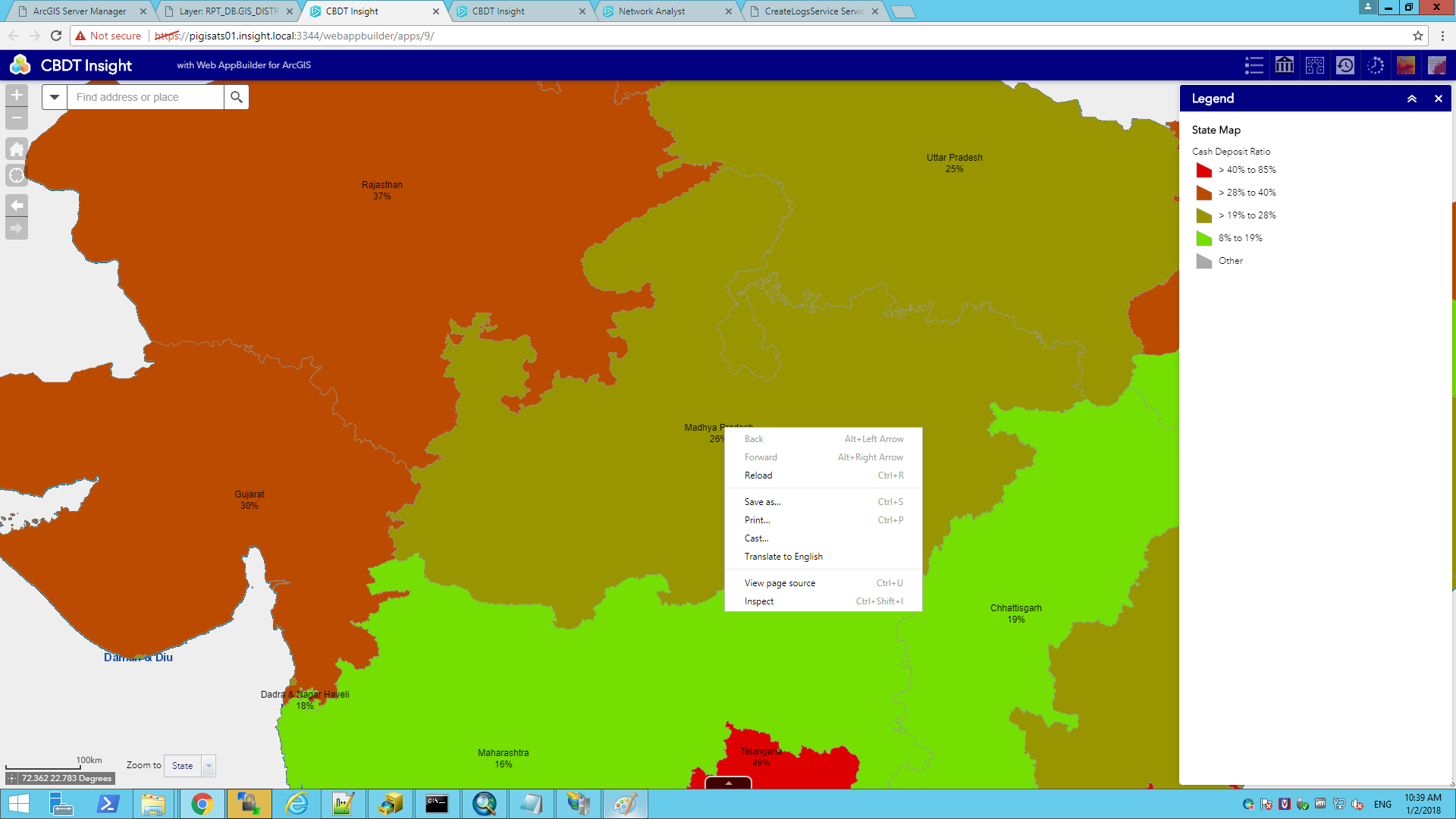Click the Telangana 49% map label
The width and height of the screenshot is (1456, 819).
click(761, 757)
